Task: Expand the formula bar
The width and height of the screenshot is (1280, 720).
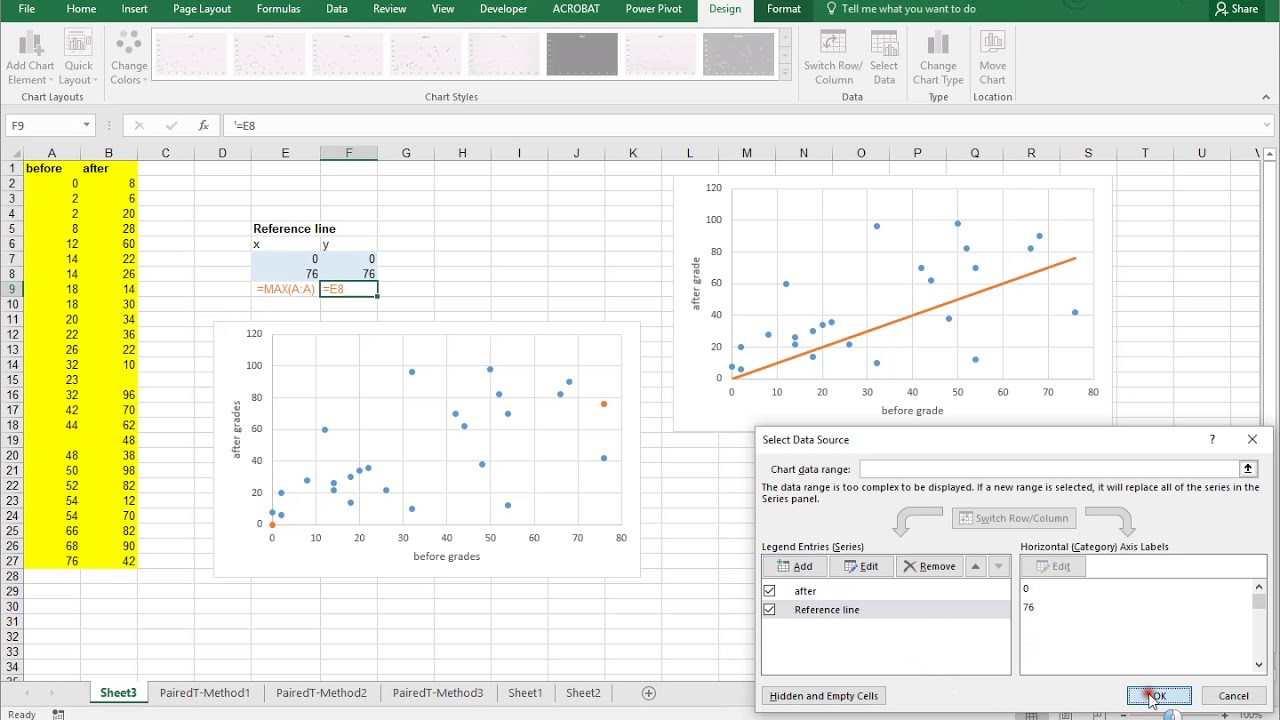Action: point(1266,125)
